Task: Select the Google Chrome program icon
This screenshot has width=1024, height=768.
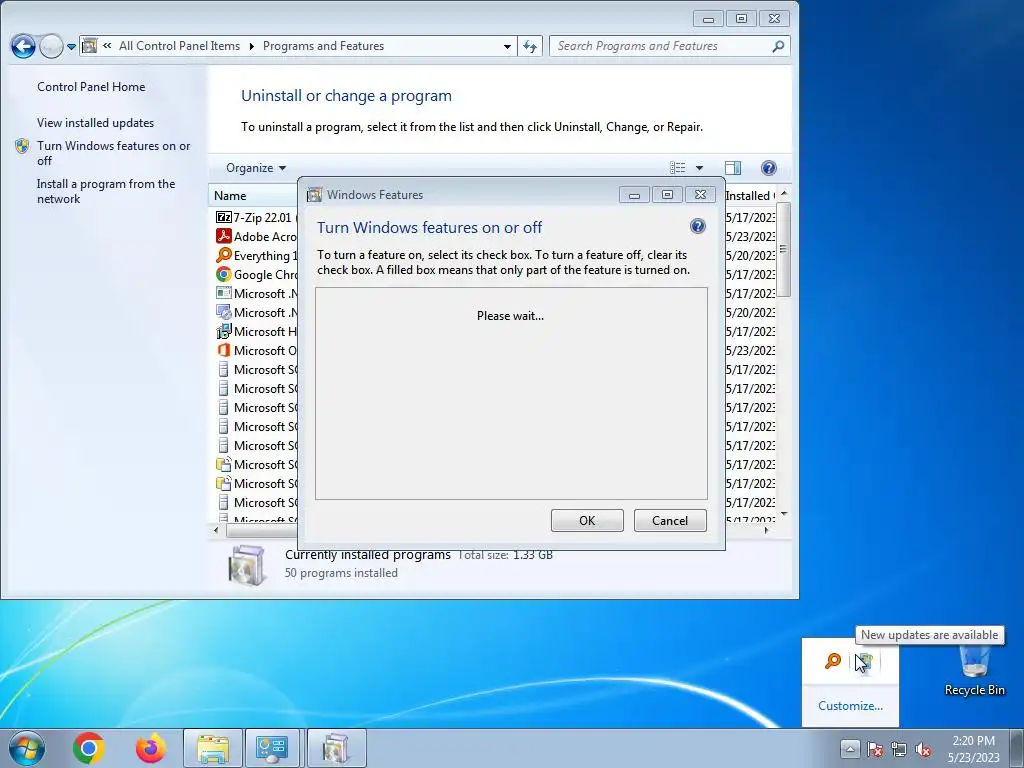Action: [223, 274]
